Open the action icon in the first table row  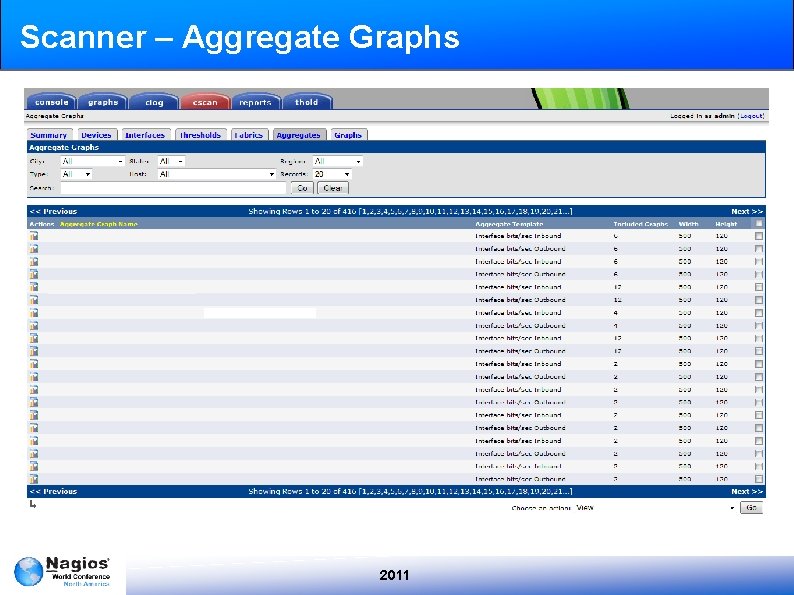click(x=34, y=235)
